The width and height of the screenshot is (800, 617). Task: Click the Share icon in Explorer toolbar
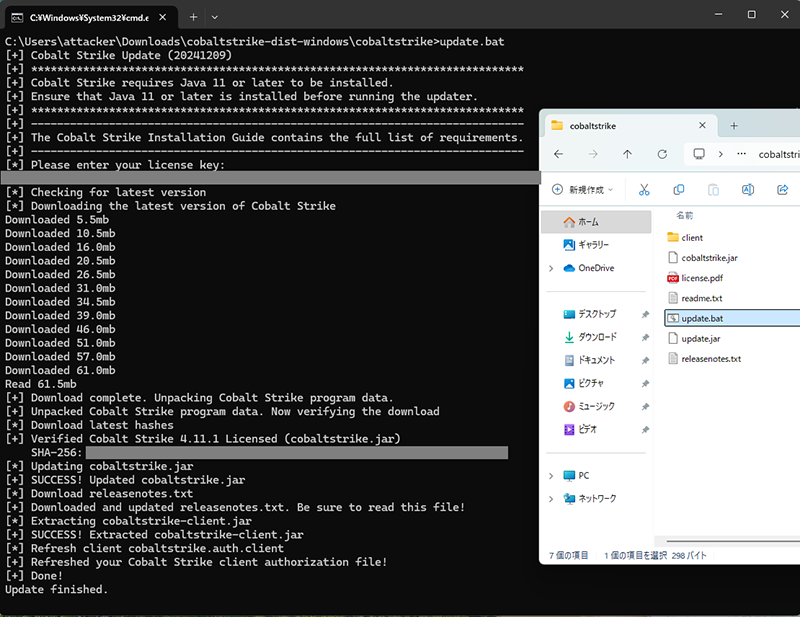(x=783, y=190)
